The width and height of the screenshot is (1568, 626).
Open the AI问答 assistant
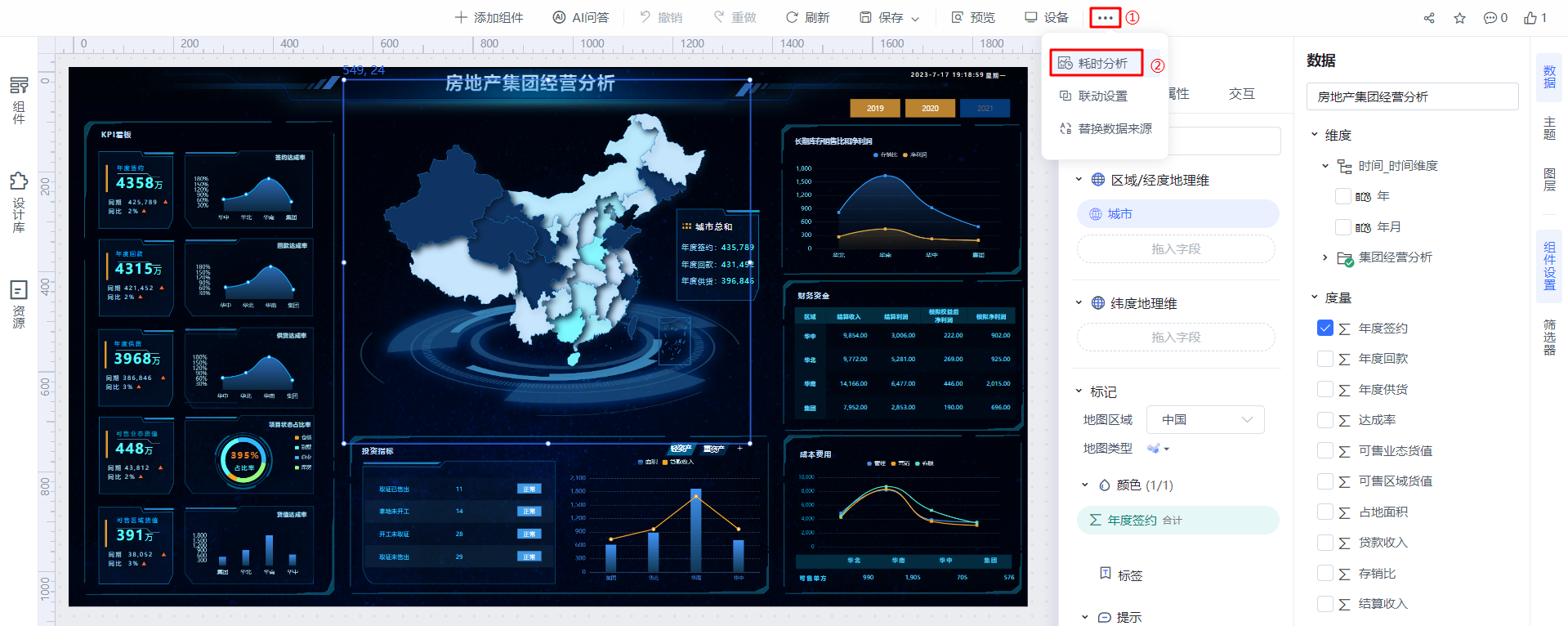click(x=581, y=17)
